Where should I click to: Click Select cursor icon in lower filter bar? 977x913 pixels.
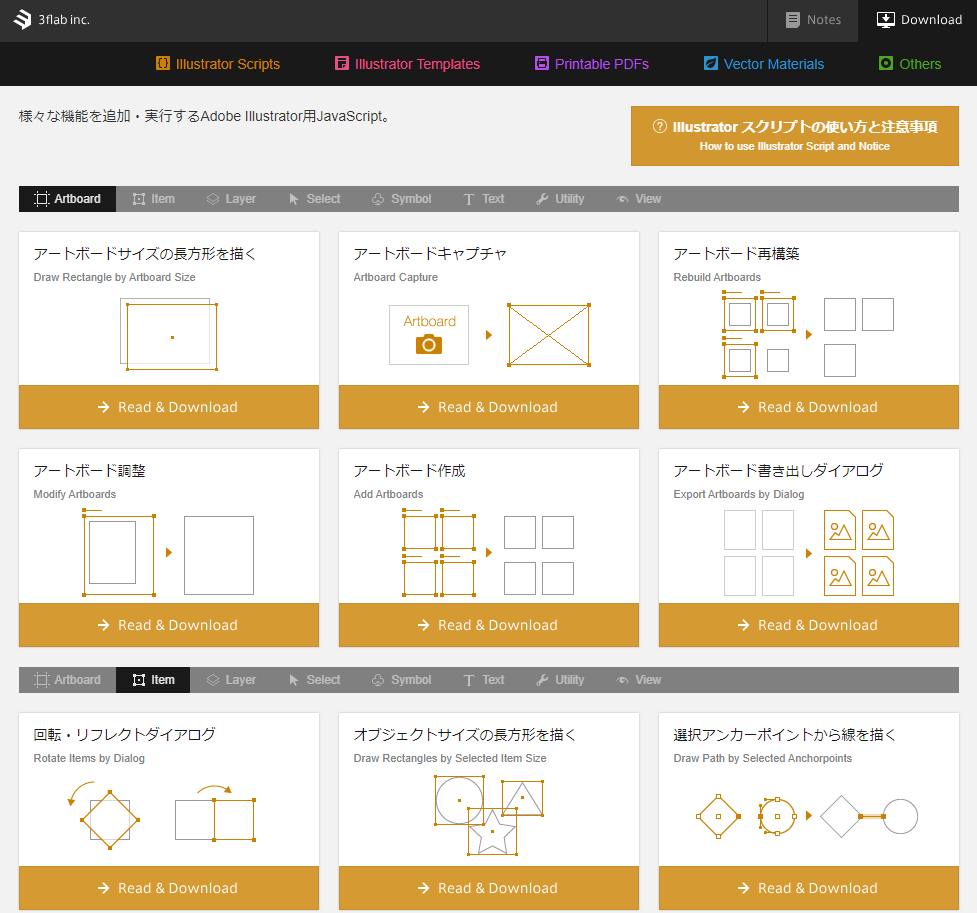tap(294, 680)
